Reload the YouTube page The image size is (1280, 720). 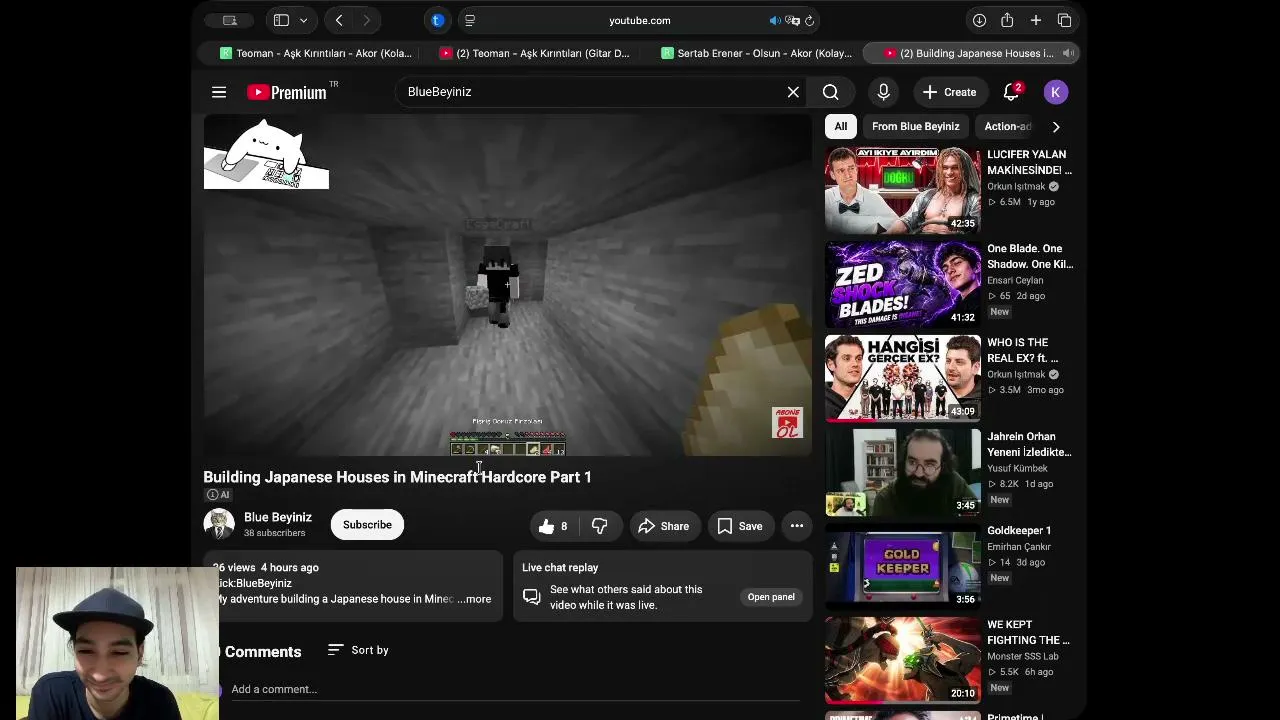point(809,20)
